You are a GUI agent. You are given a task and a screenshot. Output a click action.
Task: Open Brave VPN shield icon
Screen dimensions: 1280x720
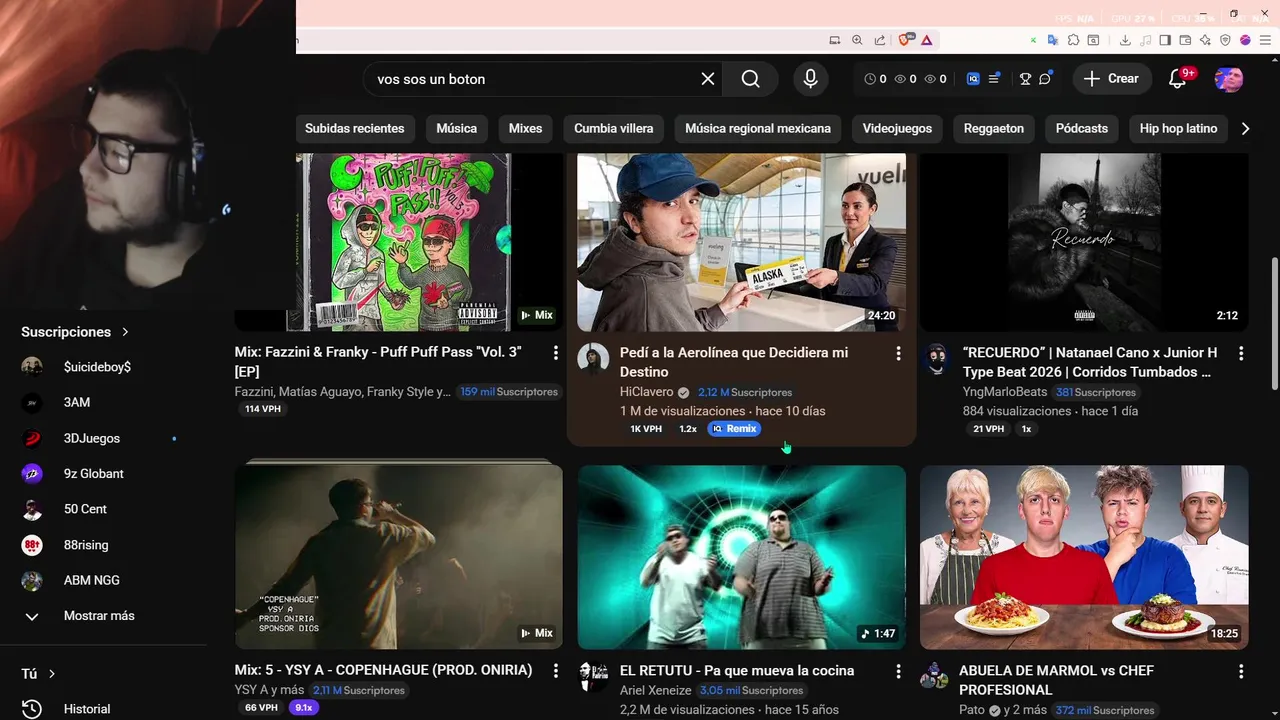(x=1225, y=40)
